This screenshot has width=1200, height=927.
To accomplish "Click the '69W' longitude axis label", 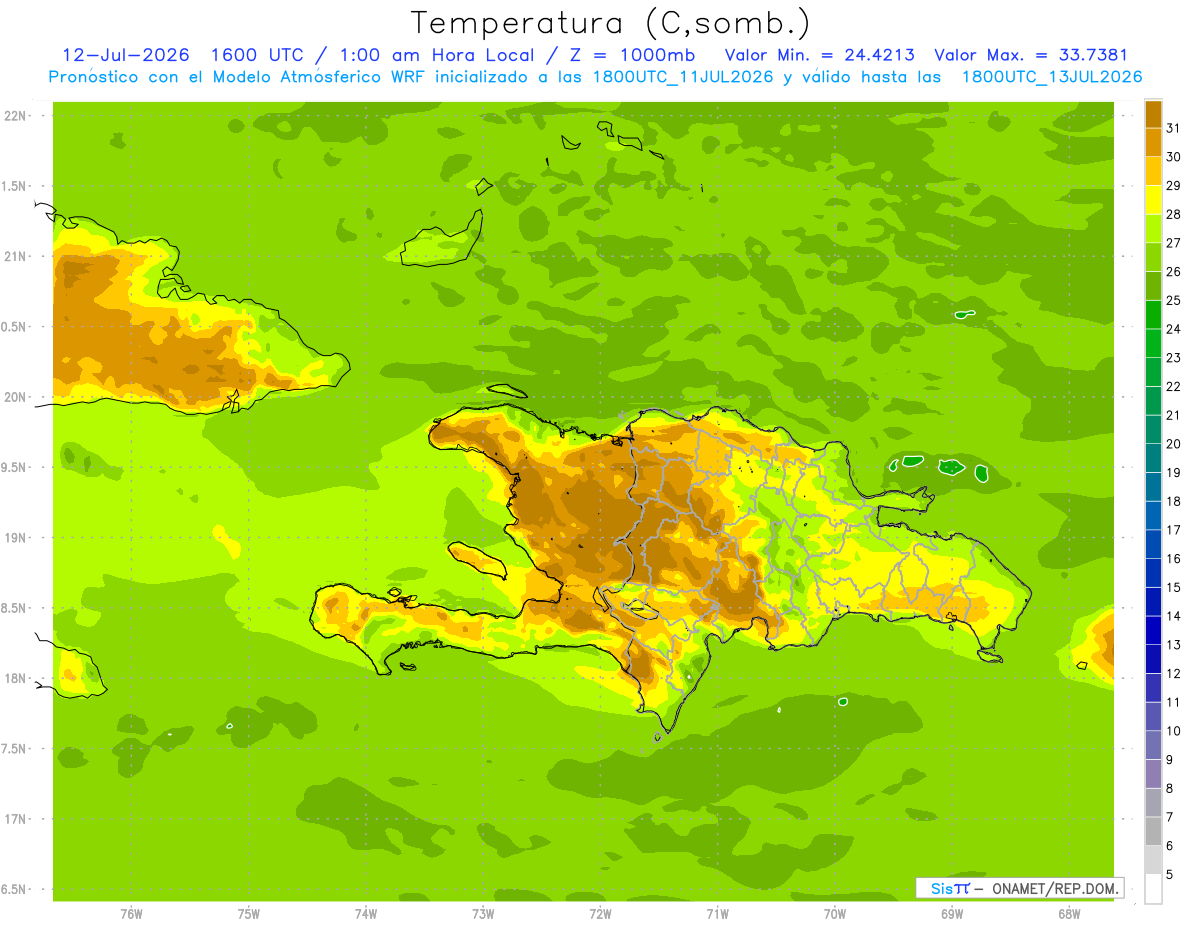I will click(952, 914).
